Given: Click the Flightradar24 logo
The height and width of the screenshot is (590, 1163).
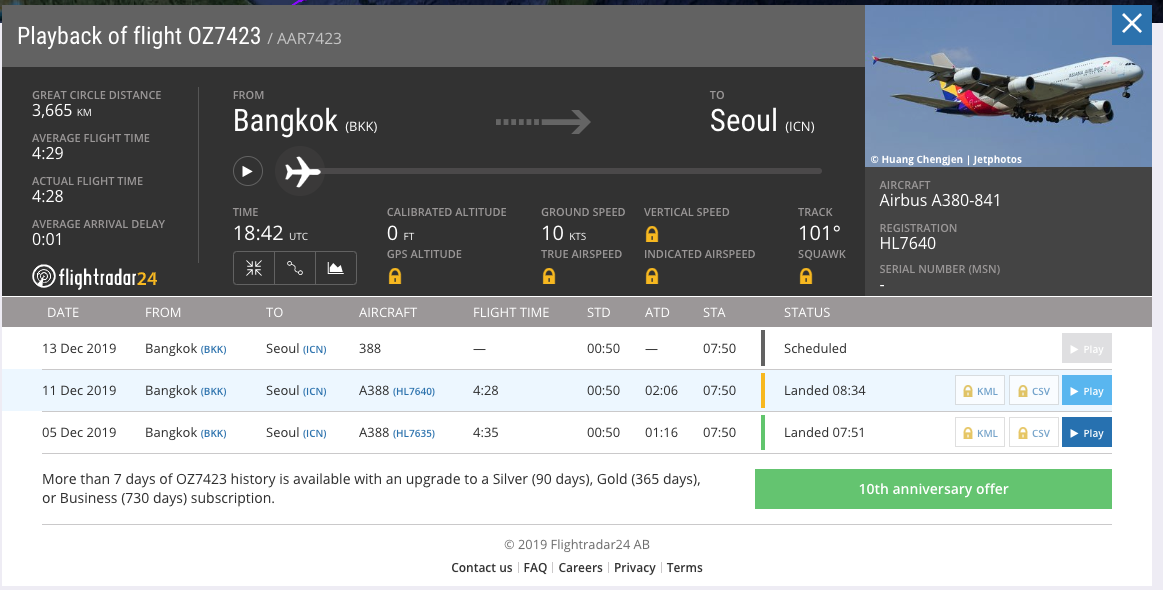Looking at the screenshot, I should click(95, 278).
